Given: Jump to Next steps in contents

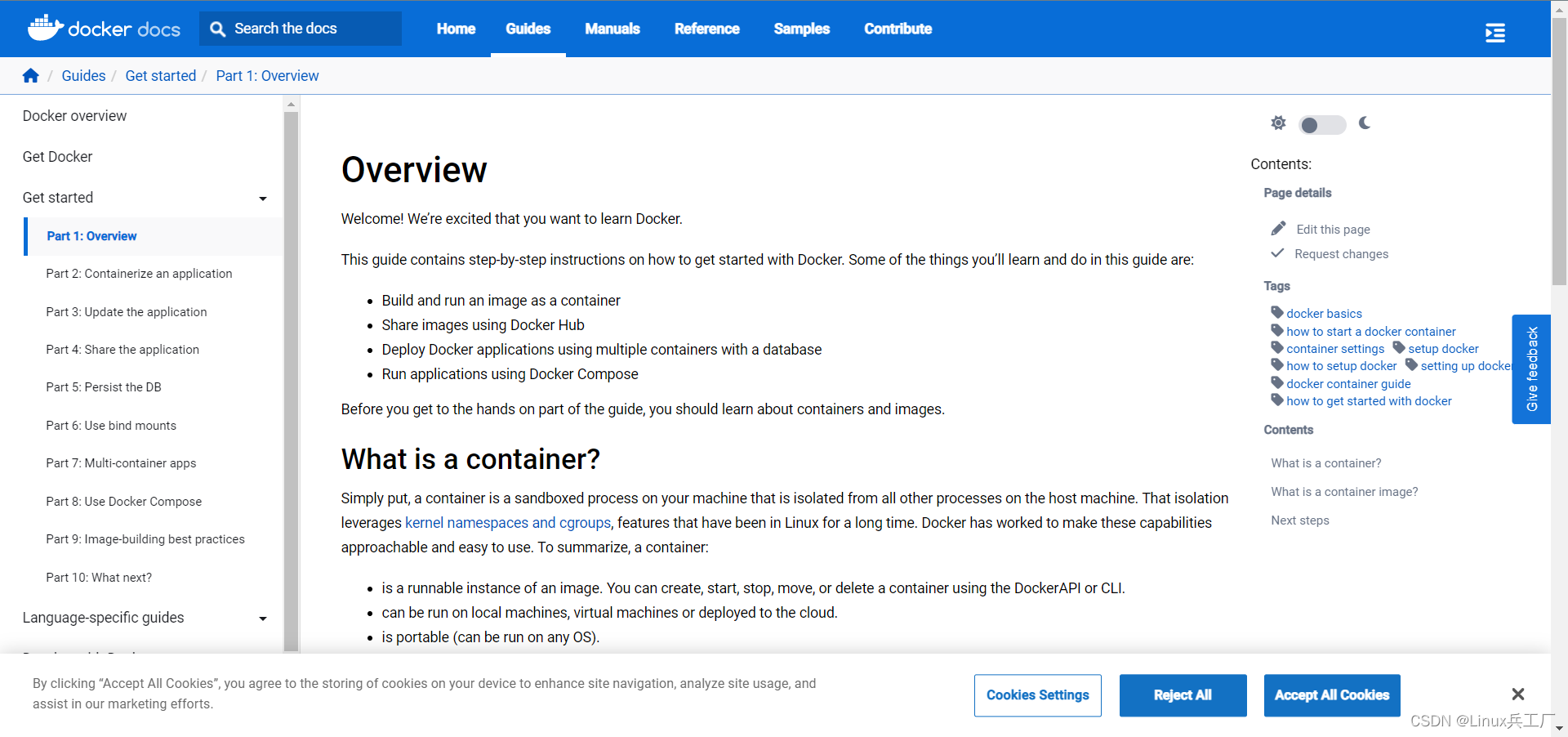Looking at the screenshot, I should (1300, 520).
